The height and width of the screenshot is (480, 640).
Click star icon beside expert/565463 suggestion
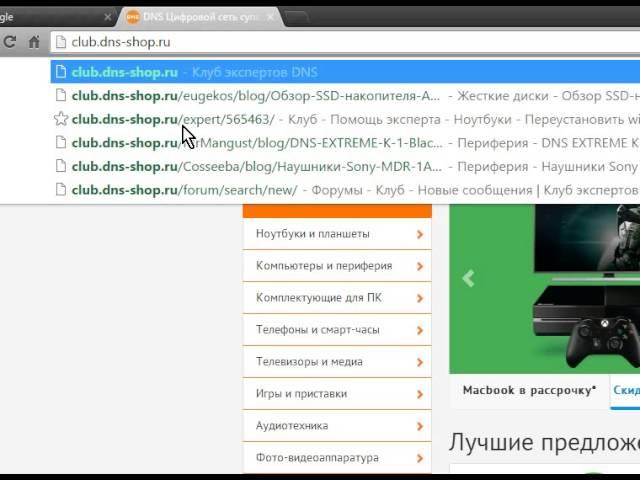click(61, 119)
